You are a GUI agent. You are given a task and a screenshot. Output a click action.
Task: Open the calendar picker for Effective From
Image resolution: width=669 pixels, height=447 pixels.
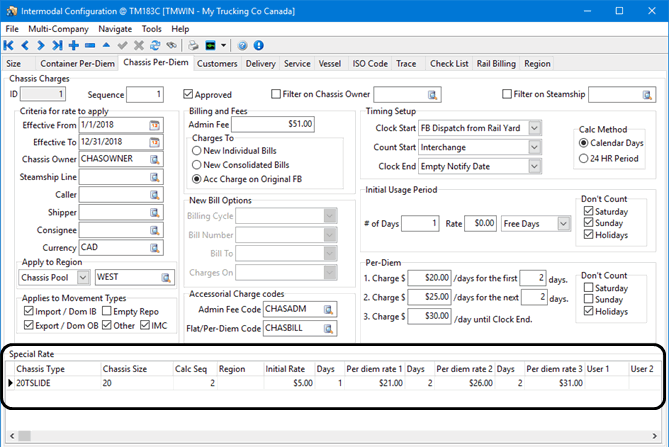pos(155,125)
